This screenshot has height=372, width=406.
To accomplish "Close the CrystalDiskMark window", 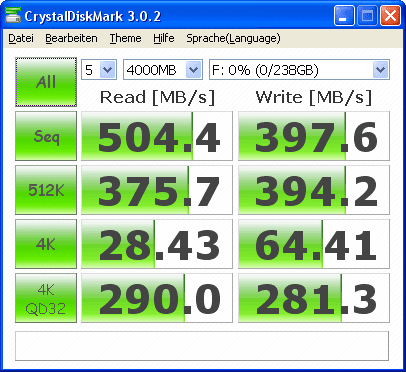I will [x=390, y=16].
